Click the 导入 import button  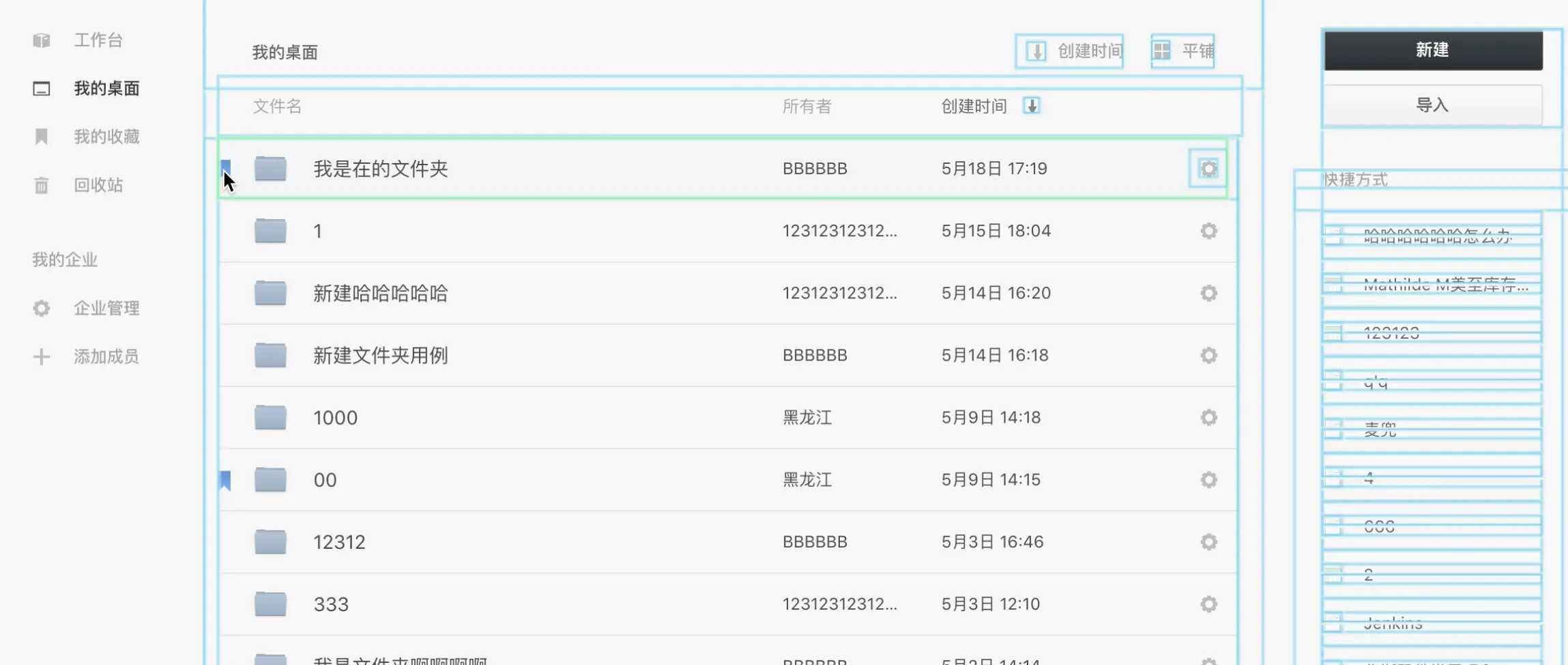tap(1433, 105)
